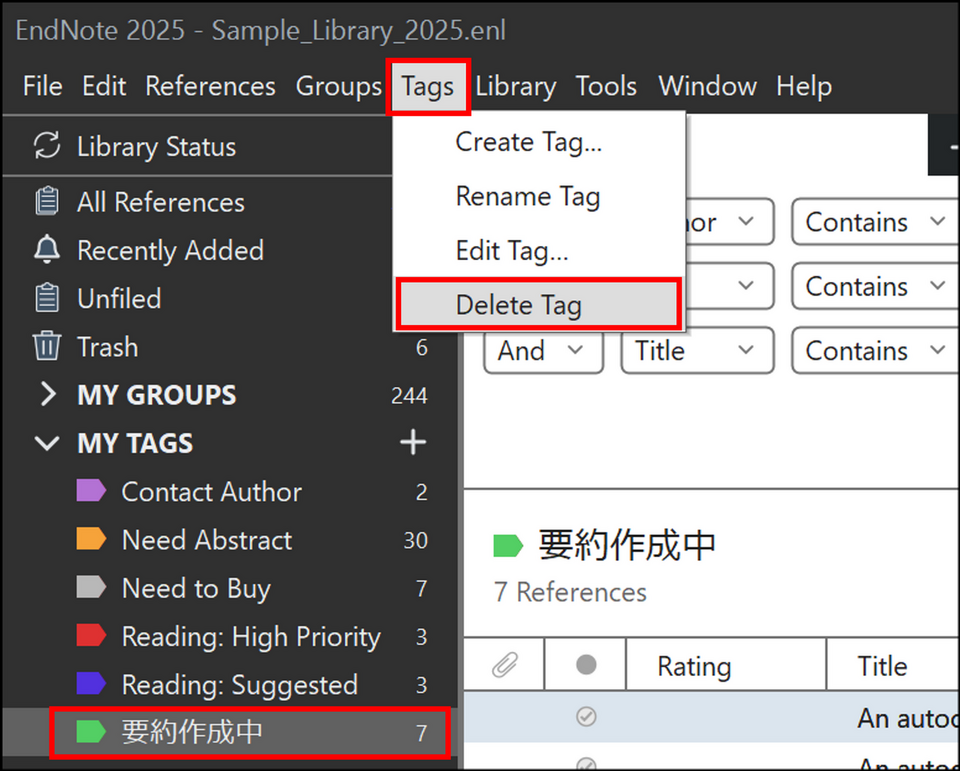Open the Trash bin icon
This screenshot has width=960, height=771.
click(46, 347)
